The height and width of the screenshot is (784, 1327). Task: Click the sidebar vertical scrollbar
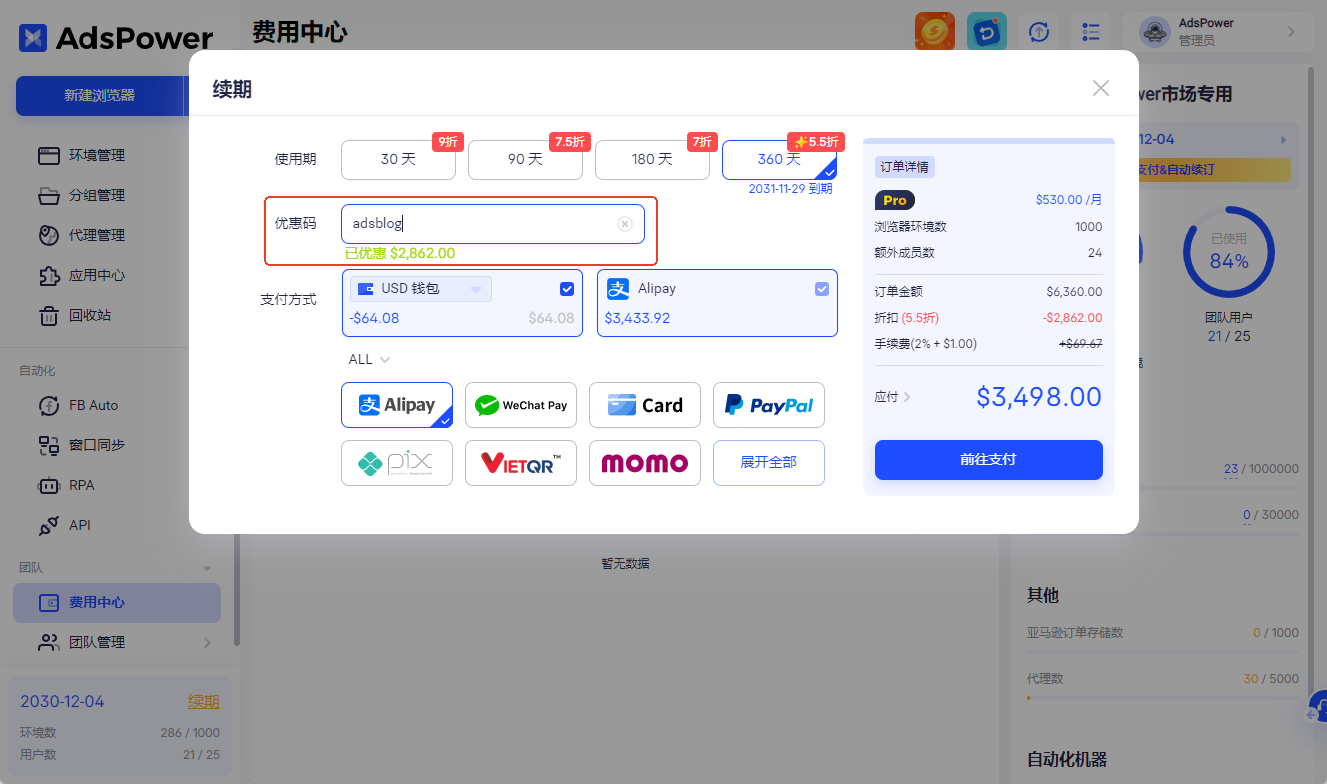click(x=236, y=590)
